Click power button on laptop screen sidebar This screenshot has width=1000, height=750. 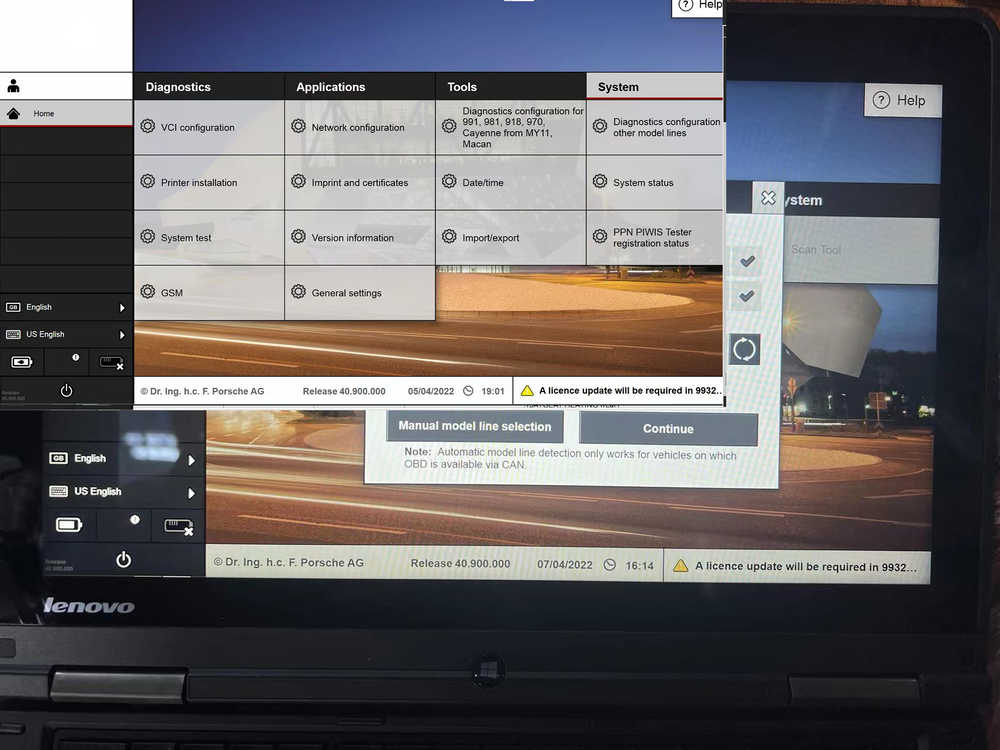click(124, 559)
